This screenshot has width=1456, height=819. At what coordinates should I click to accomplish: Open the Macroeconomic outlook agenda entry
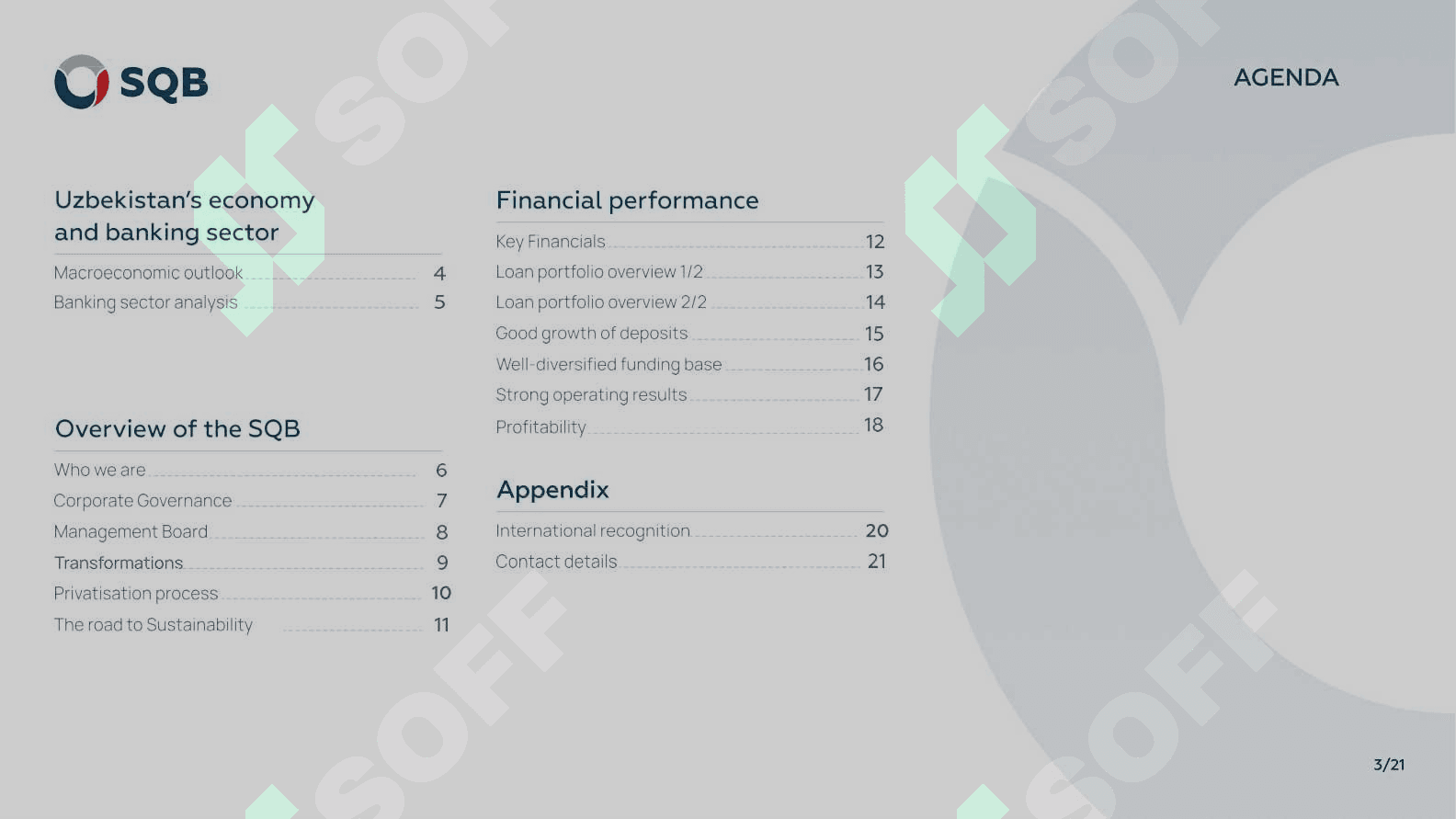148,273
